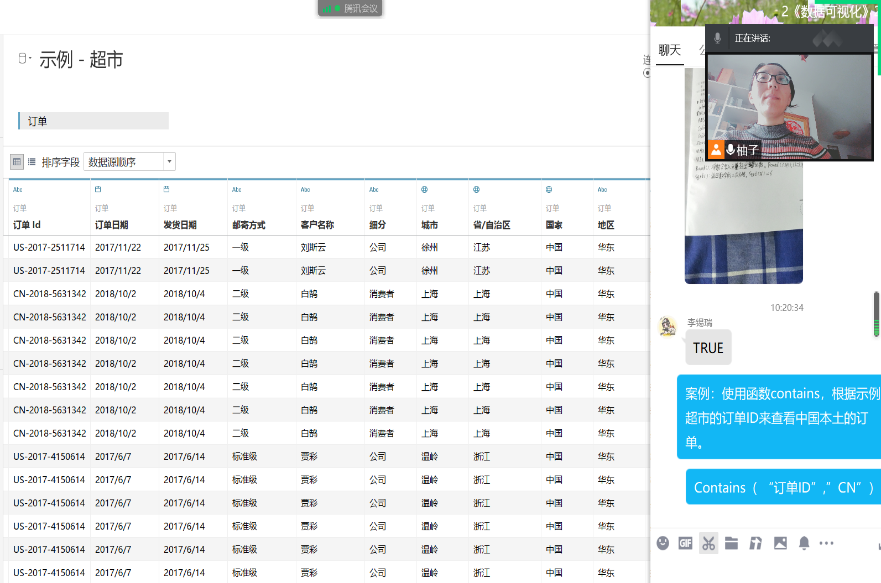Click globe data type icon of 城市 column
The width and height of the screenshot is (881, 583).
coord(424,189)
